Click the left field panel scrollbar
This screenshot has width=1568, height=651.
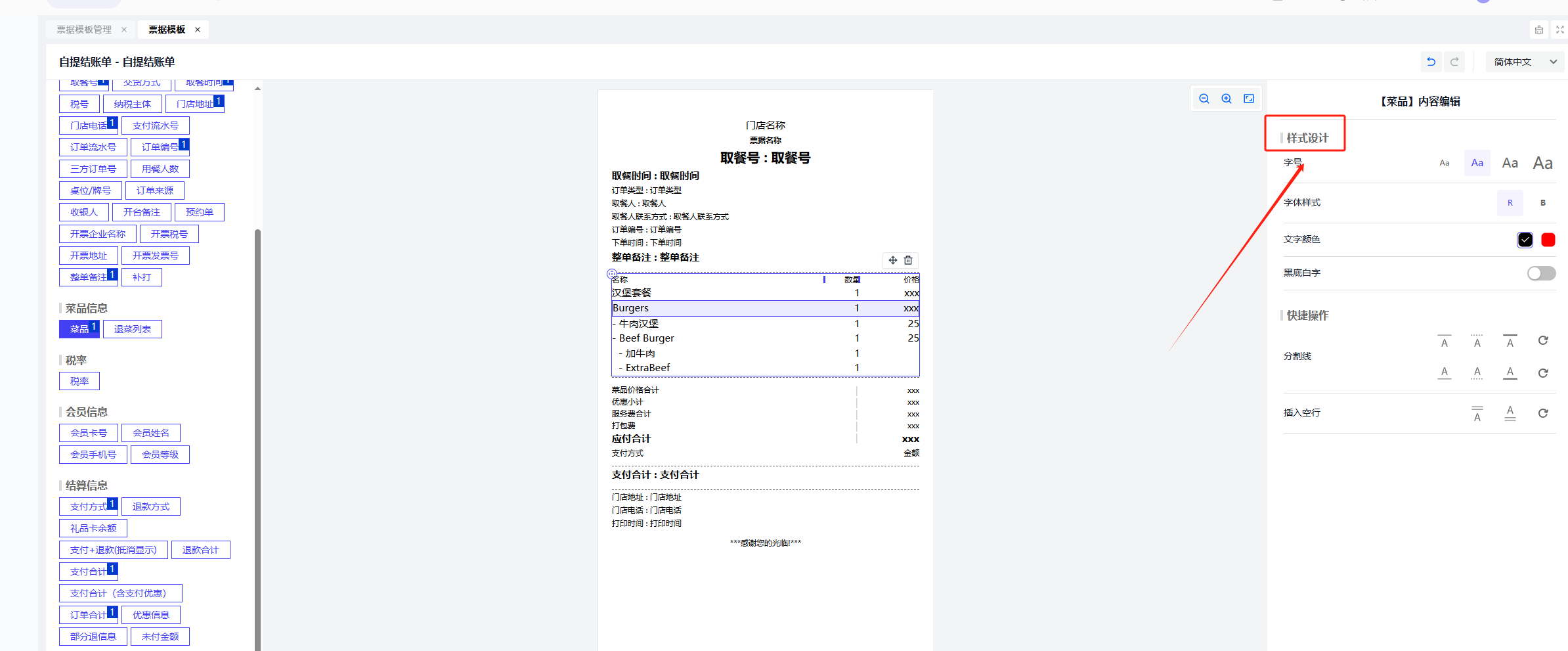257,439
